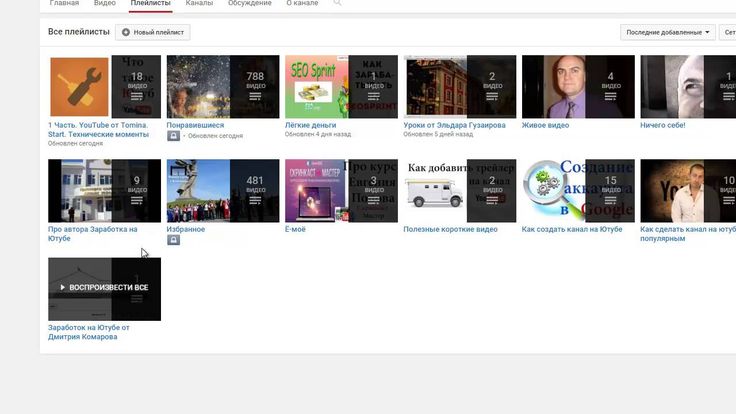Screen dimensions: 736x414
Task: Go to the Каналы tab
Action: [199, 4]
